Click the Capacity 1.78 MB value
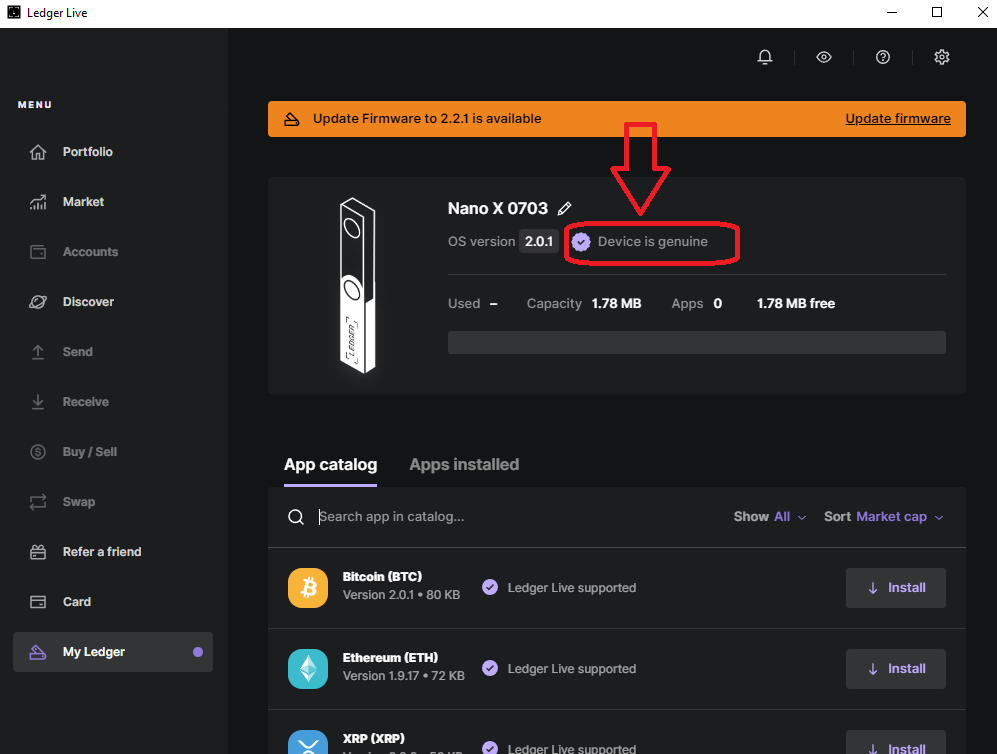The image size is (997, 754). [616, 304]
